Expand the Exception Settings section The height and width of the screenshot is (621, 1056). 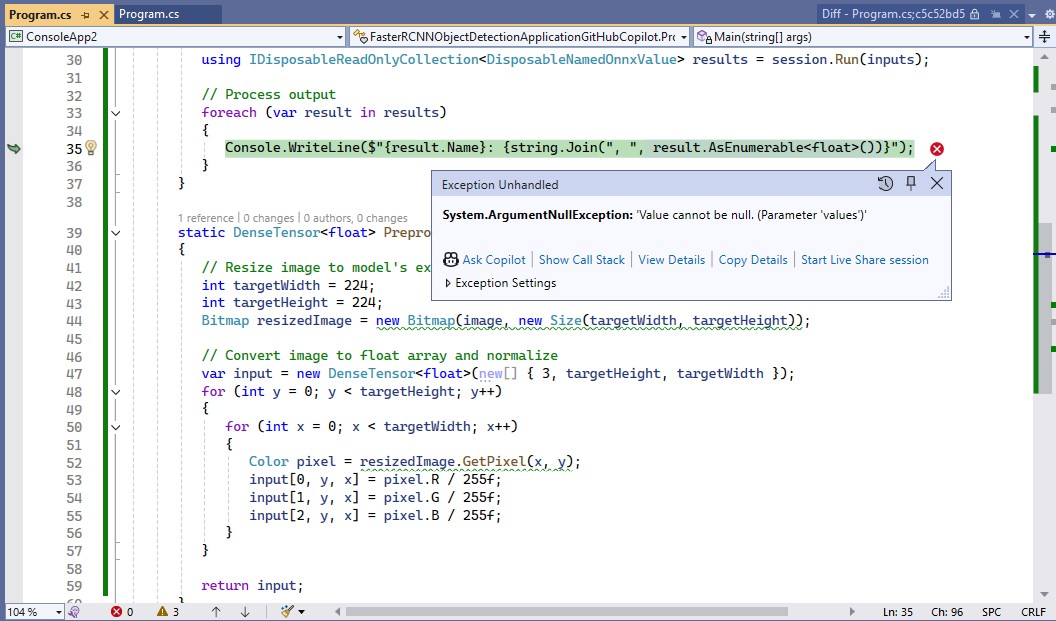pos(449,283)
